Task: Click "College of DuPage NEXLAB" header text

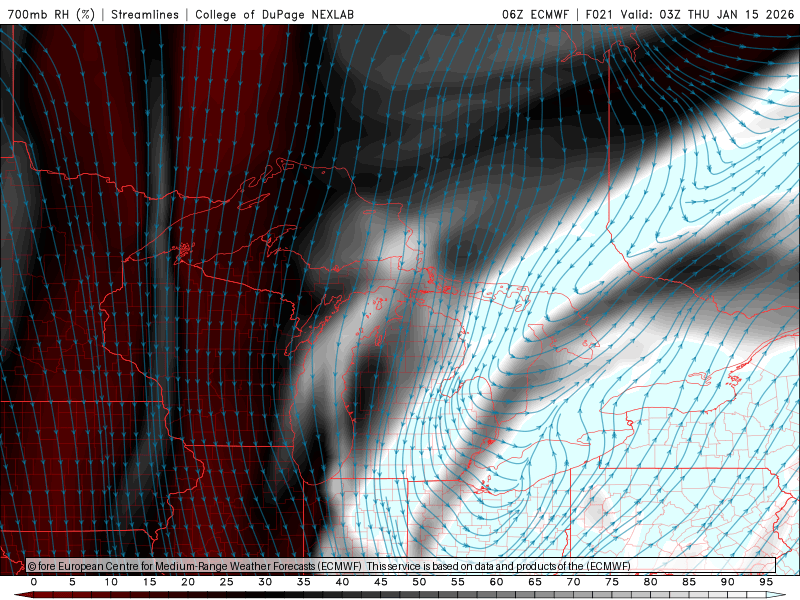Action: tap(274, 14)
